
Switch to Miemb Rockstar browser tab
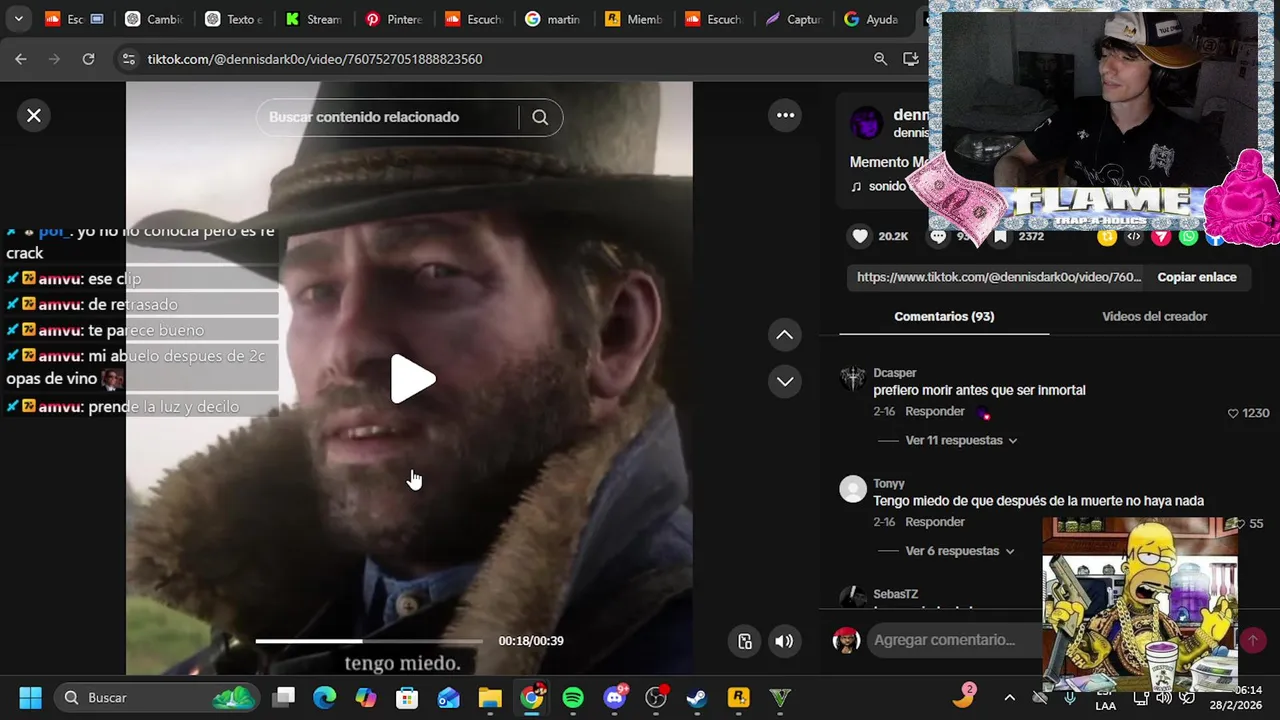[x=633, y=19]
